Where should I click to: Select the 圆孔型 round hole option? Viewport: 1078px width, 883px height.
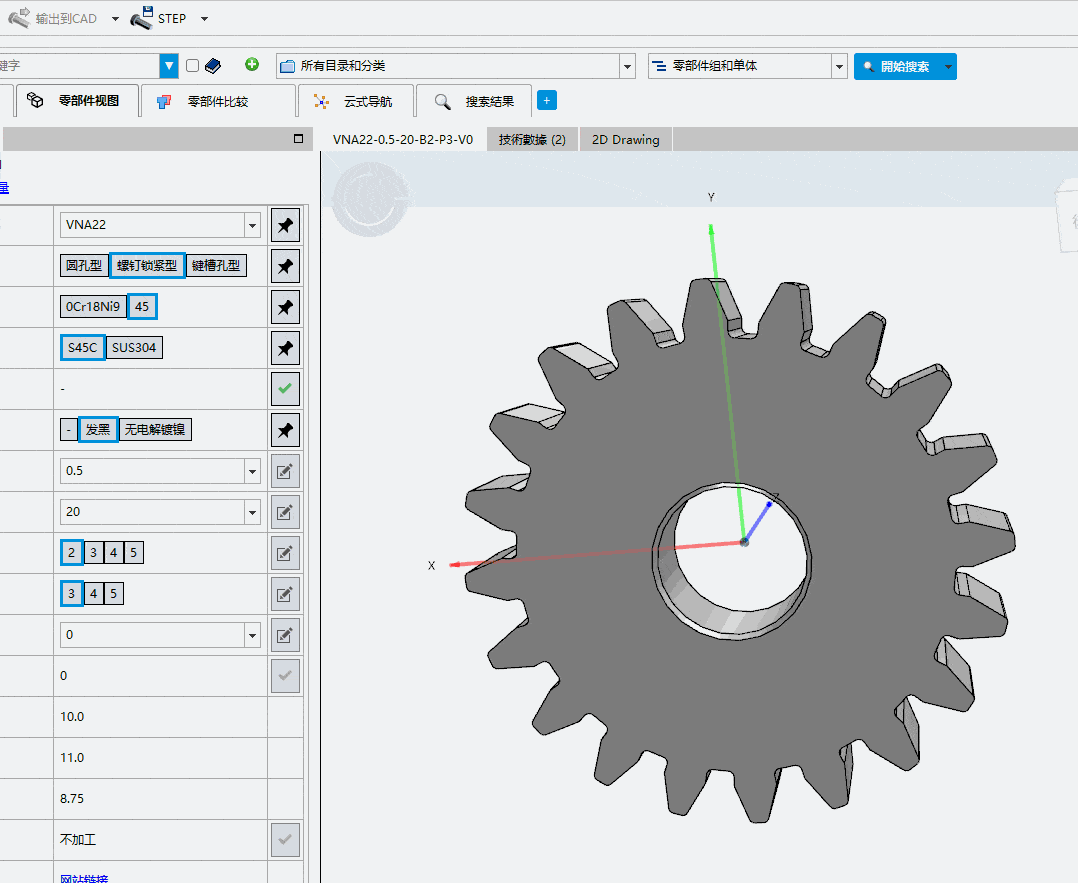click(x=84, y=265)
